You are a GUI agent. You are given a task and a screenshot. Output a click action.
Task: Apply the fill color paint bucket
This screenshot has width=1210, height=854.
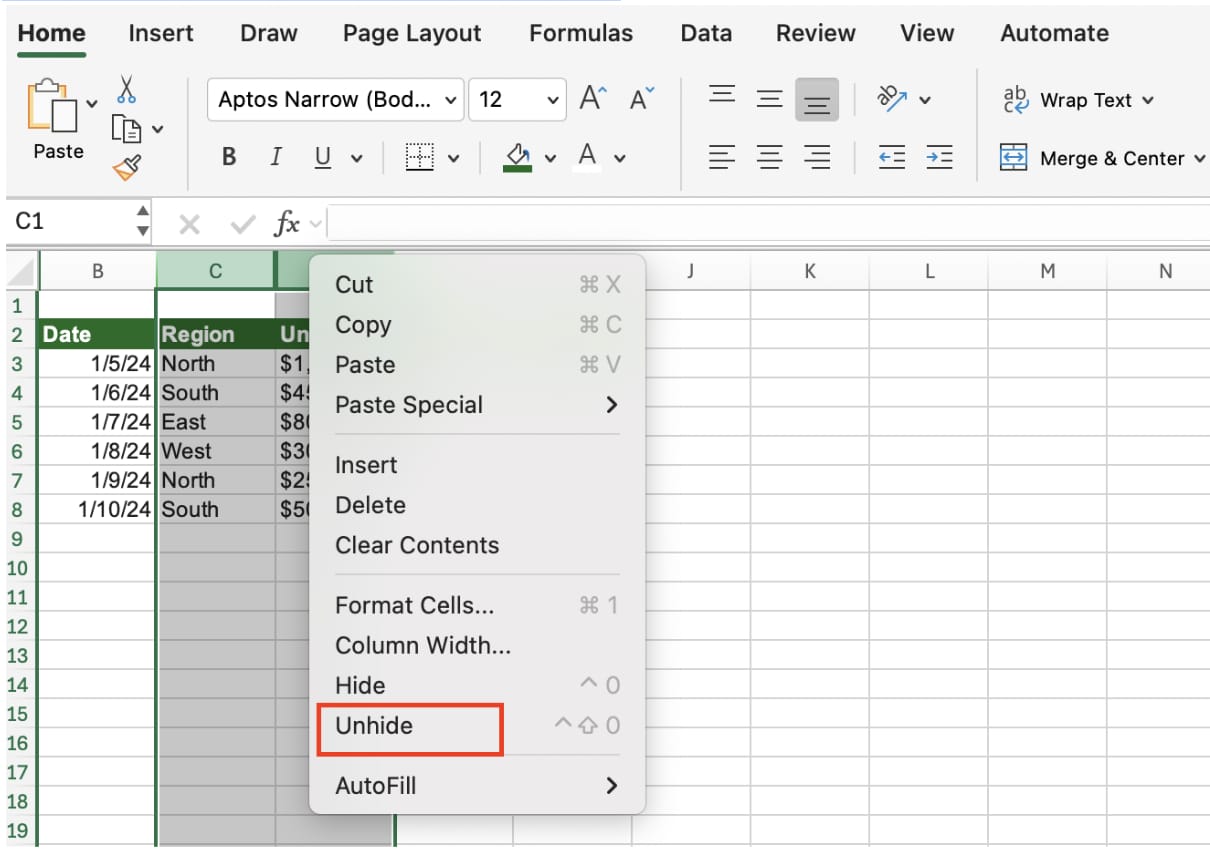tap(517, 157)
